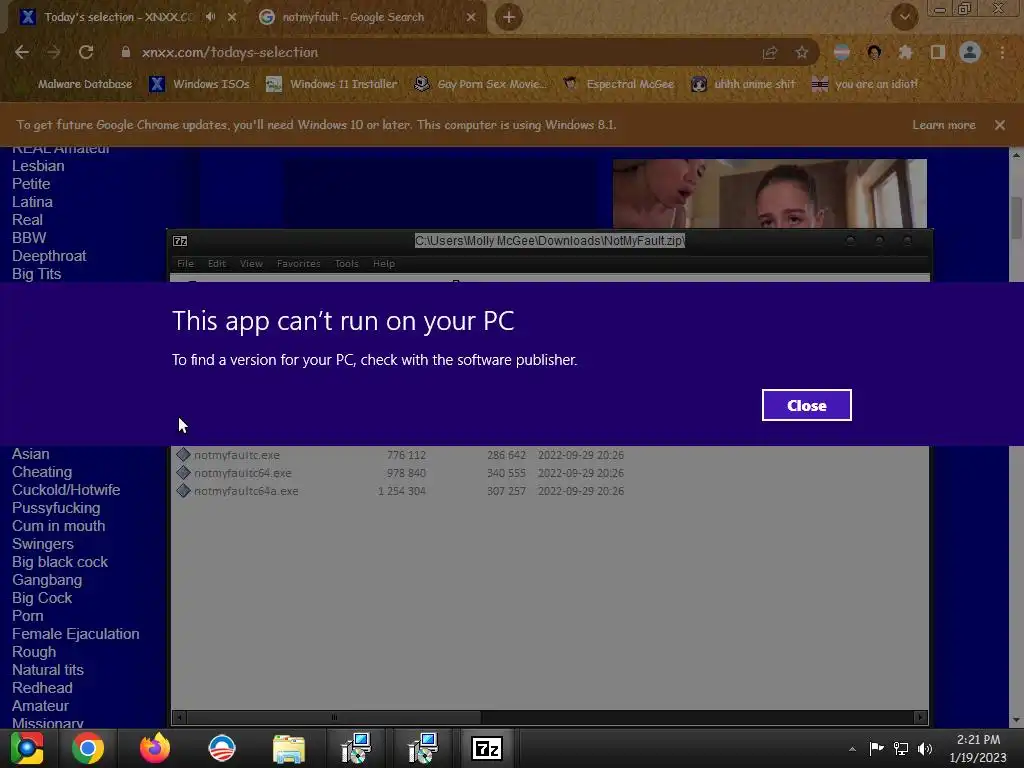1024x768 pixels.
Task: Show hidden system tray icons
Action: 852,749
